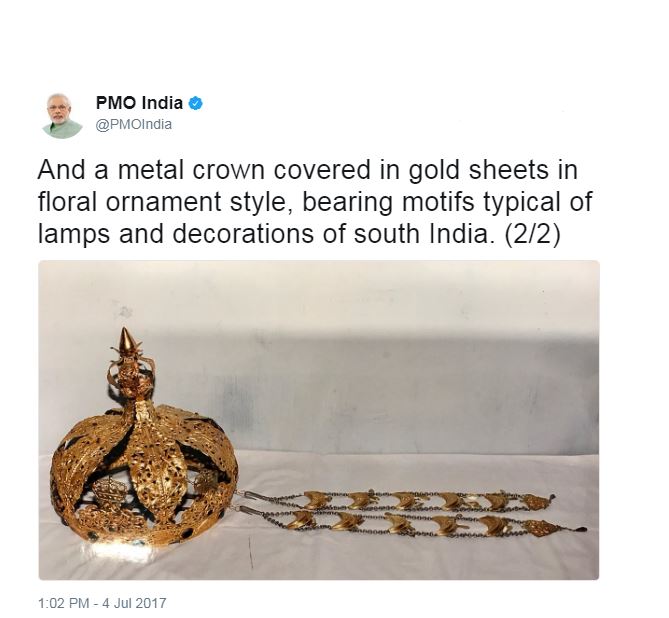Click the "4 Jul 2017" date text
The height and width of the screenshot is (618, 669).
pyautogui.click(x=134, y=603)
